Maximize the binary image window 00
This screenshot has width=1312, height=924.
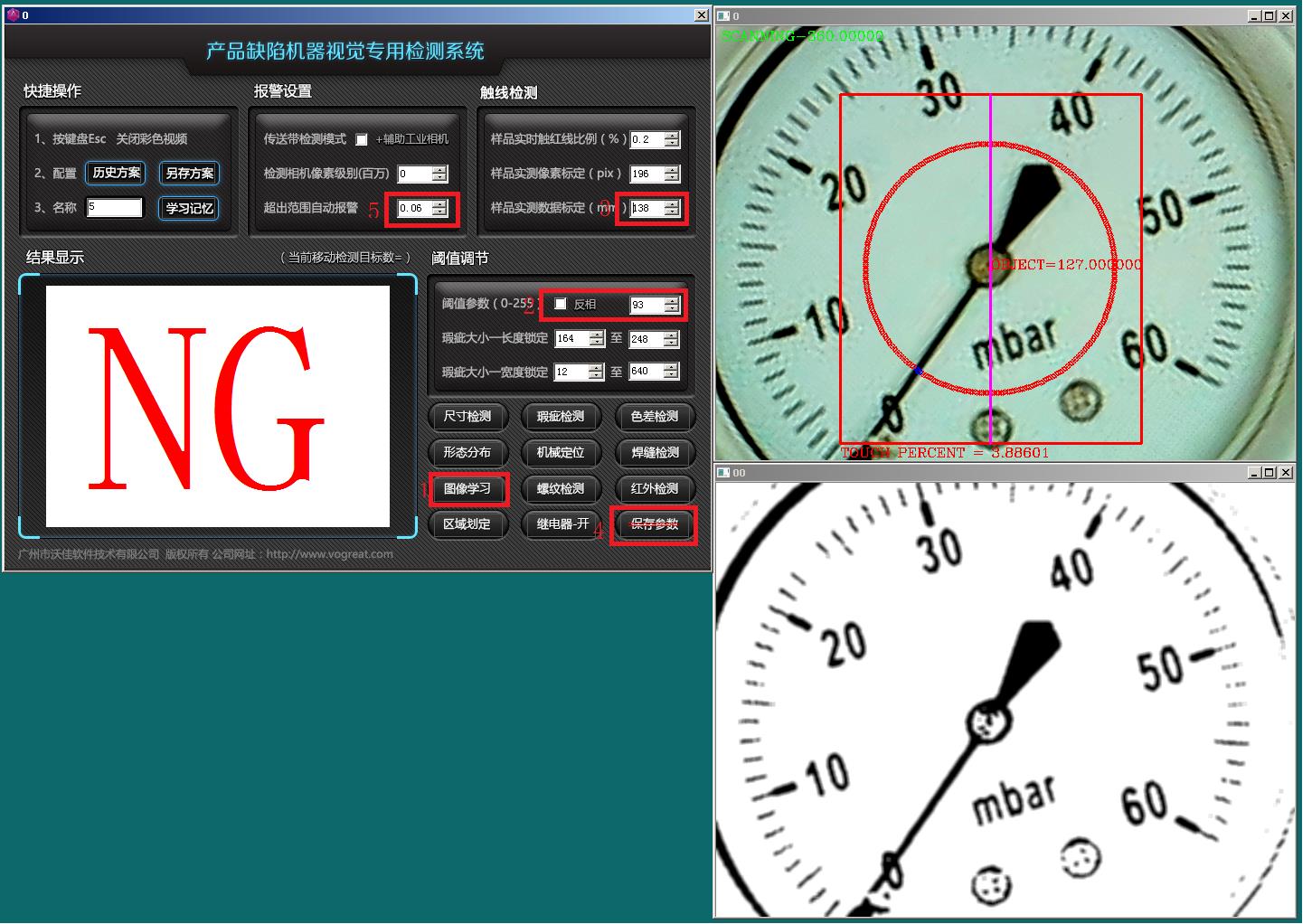tap(1269, 472)
